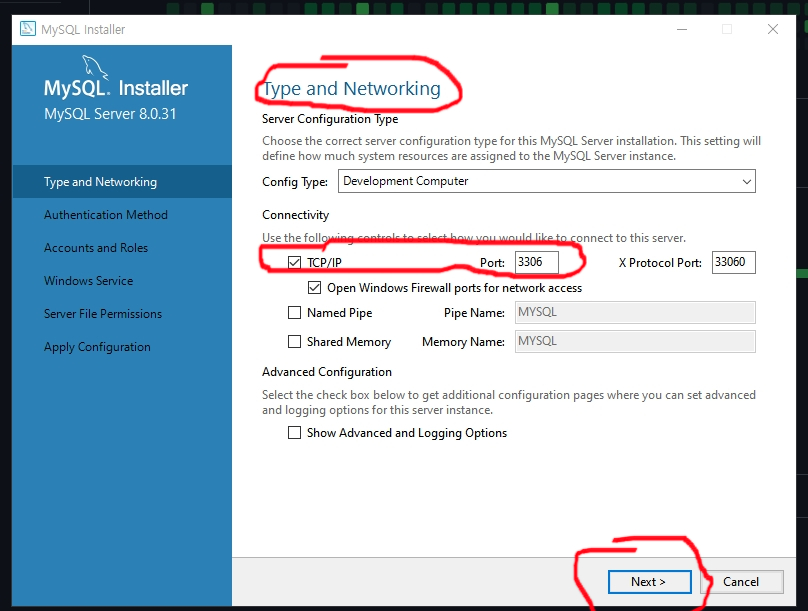Viewport: 808px width, 611px height.
Task: Click the MySQL Installer title bar icon
Action: pyautogui.click(x=28, y=29)
